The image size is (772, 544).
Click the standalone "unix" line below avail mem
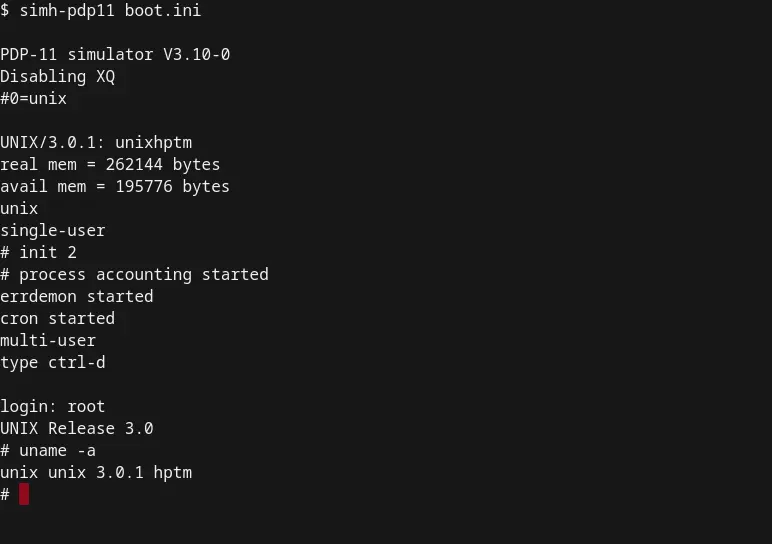click(19, 208)
